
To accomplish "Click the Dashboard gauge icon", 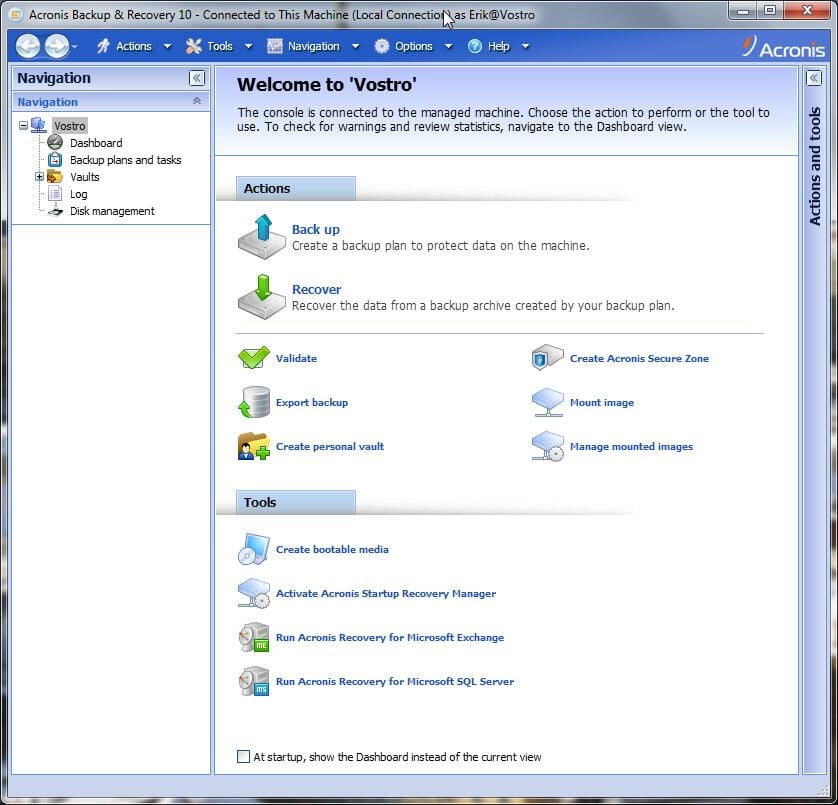I will [x=55, y=142].
